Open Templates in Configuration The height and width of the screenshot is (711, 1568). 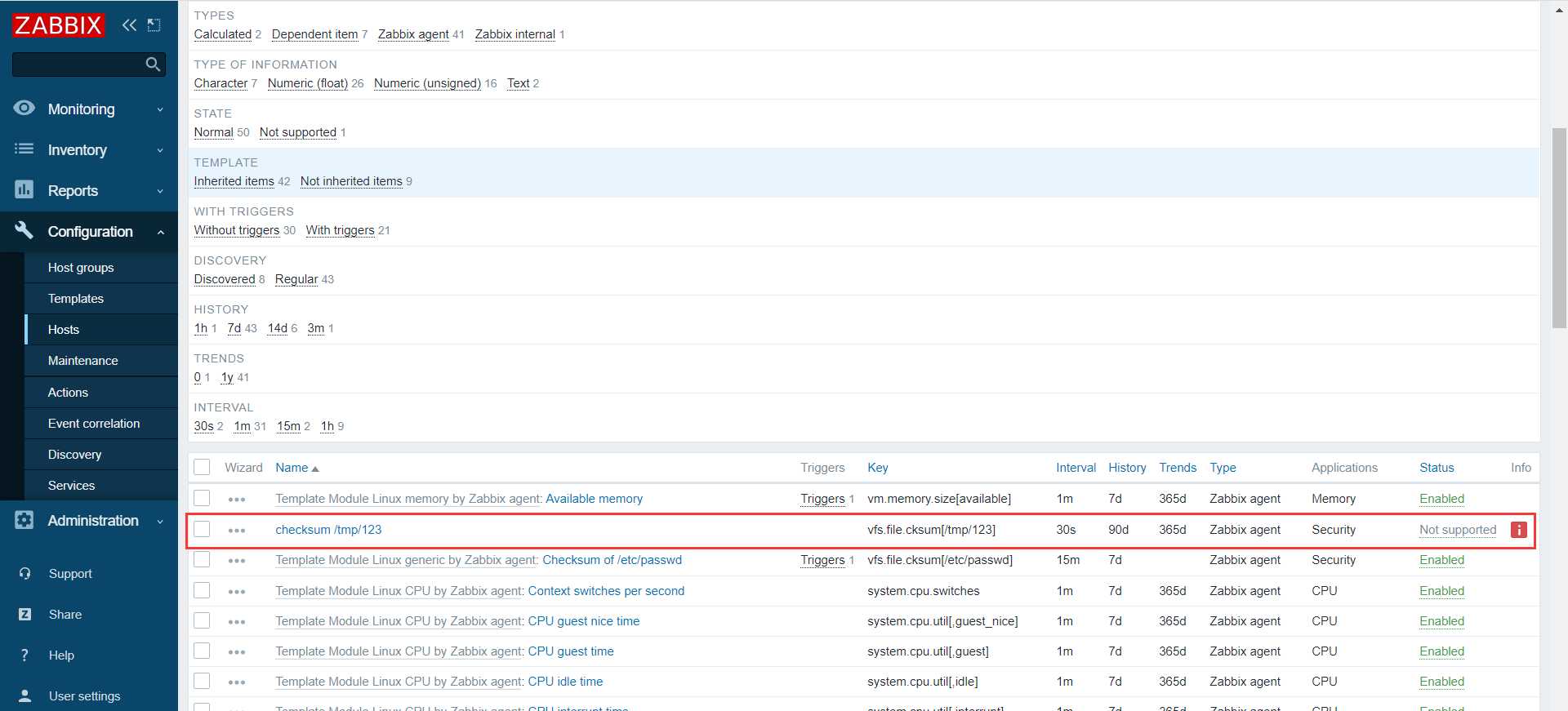(76, 298)
